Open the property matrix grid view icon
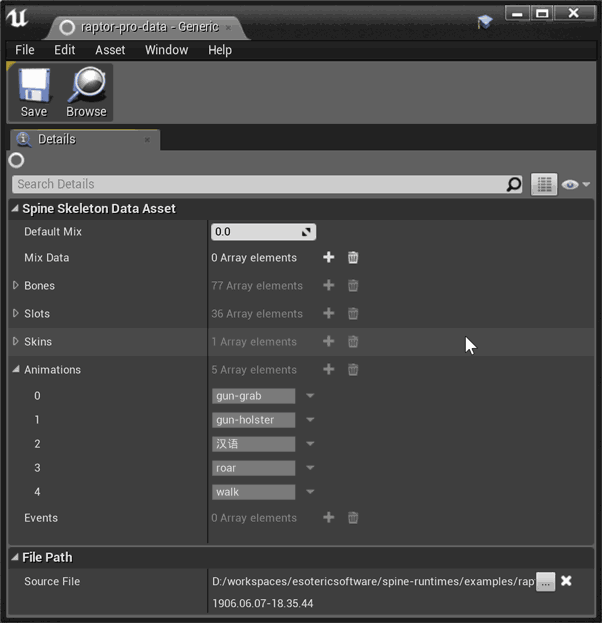 pos(544,184)
